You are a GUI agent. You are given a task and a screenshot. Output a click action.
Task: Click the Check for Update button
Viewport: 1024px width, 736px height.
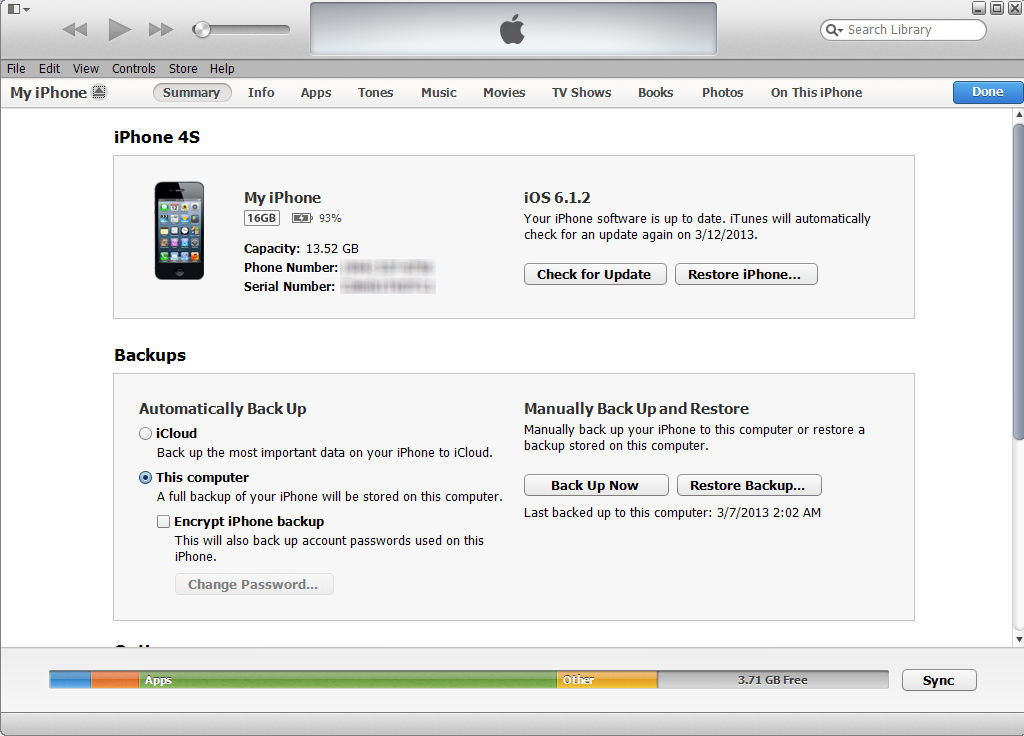(595, 274)
